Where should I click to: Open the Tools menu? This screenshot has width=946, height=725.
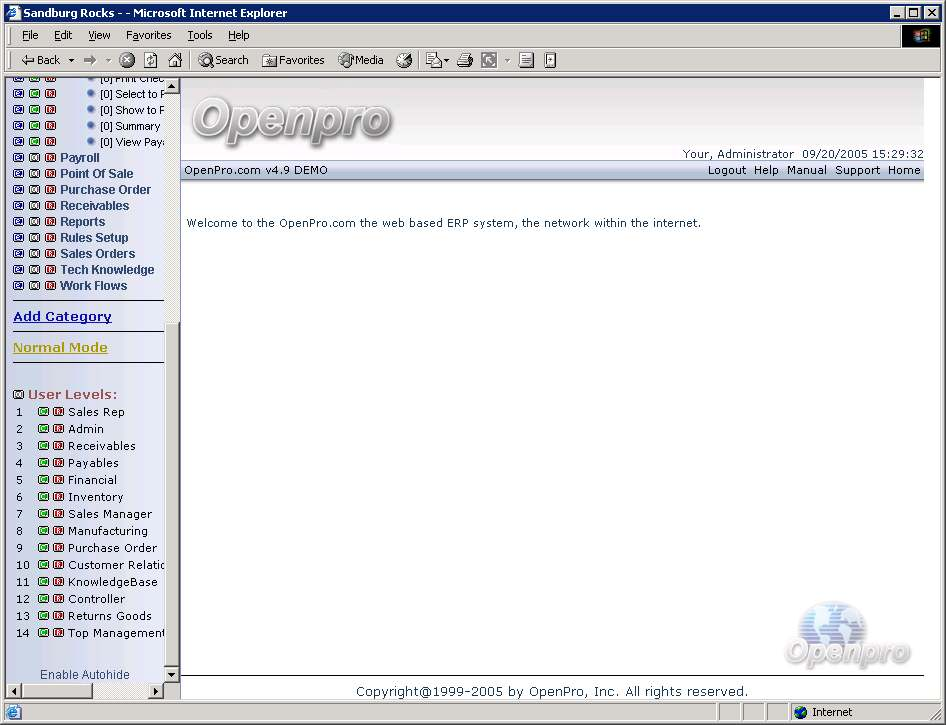click(x=200, y=35)
